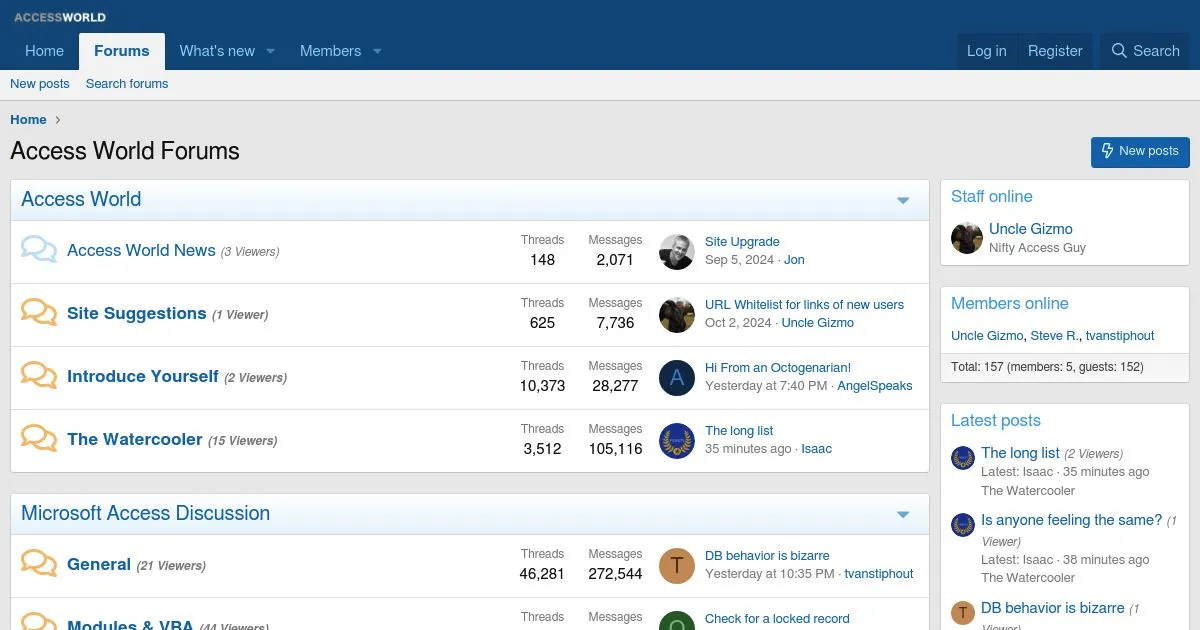Collapse the Access World category
This screenshot has height=630, width=1200.
pos(903,201)
